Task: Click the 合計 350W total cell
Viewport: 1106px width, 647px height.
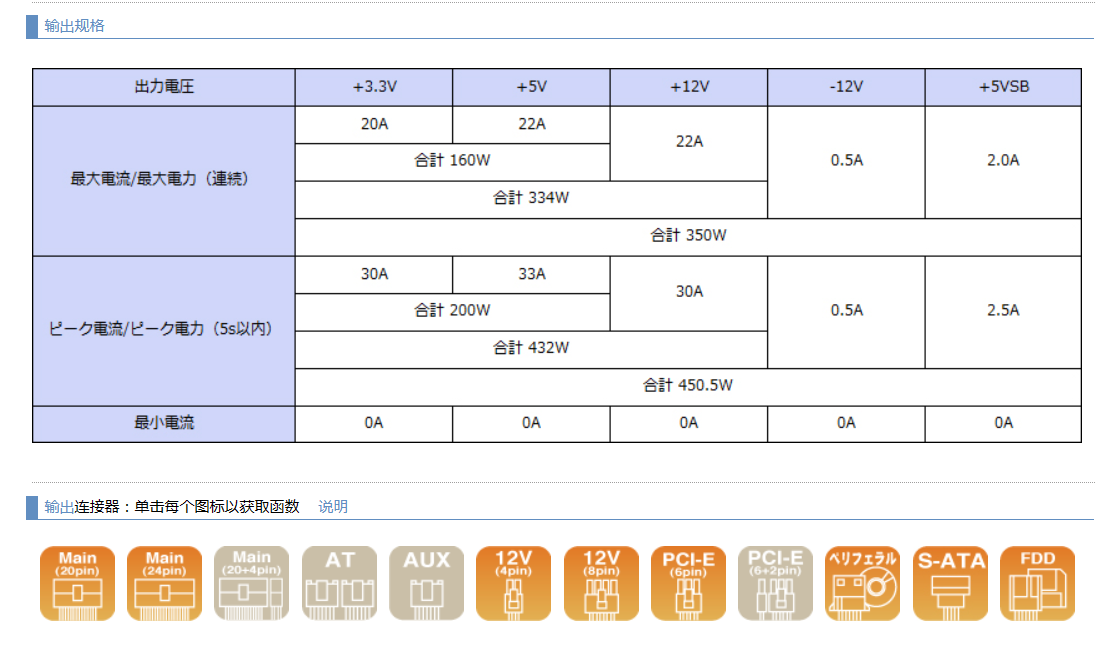Action: [688, 236]
